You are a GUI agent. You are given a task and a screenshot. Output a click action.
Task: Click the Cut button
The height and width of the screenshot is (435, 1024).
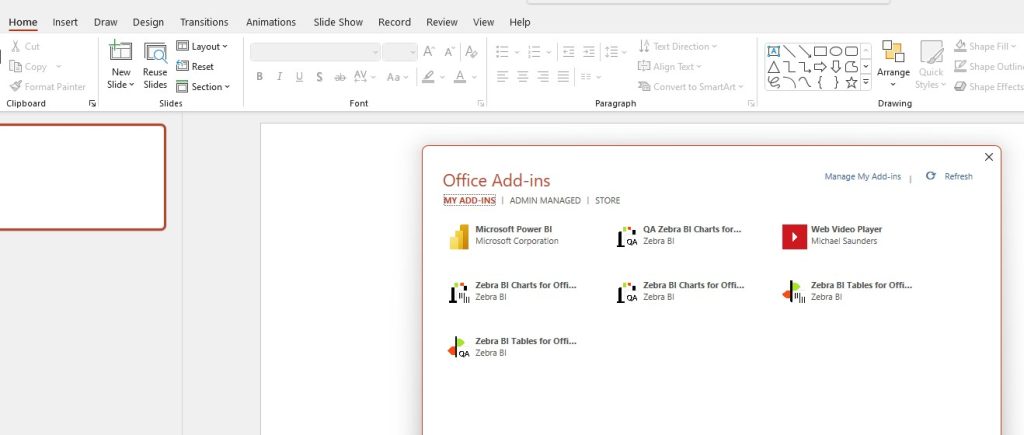tap(25, 46)
